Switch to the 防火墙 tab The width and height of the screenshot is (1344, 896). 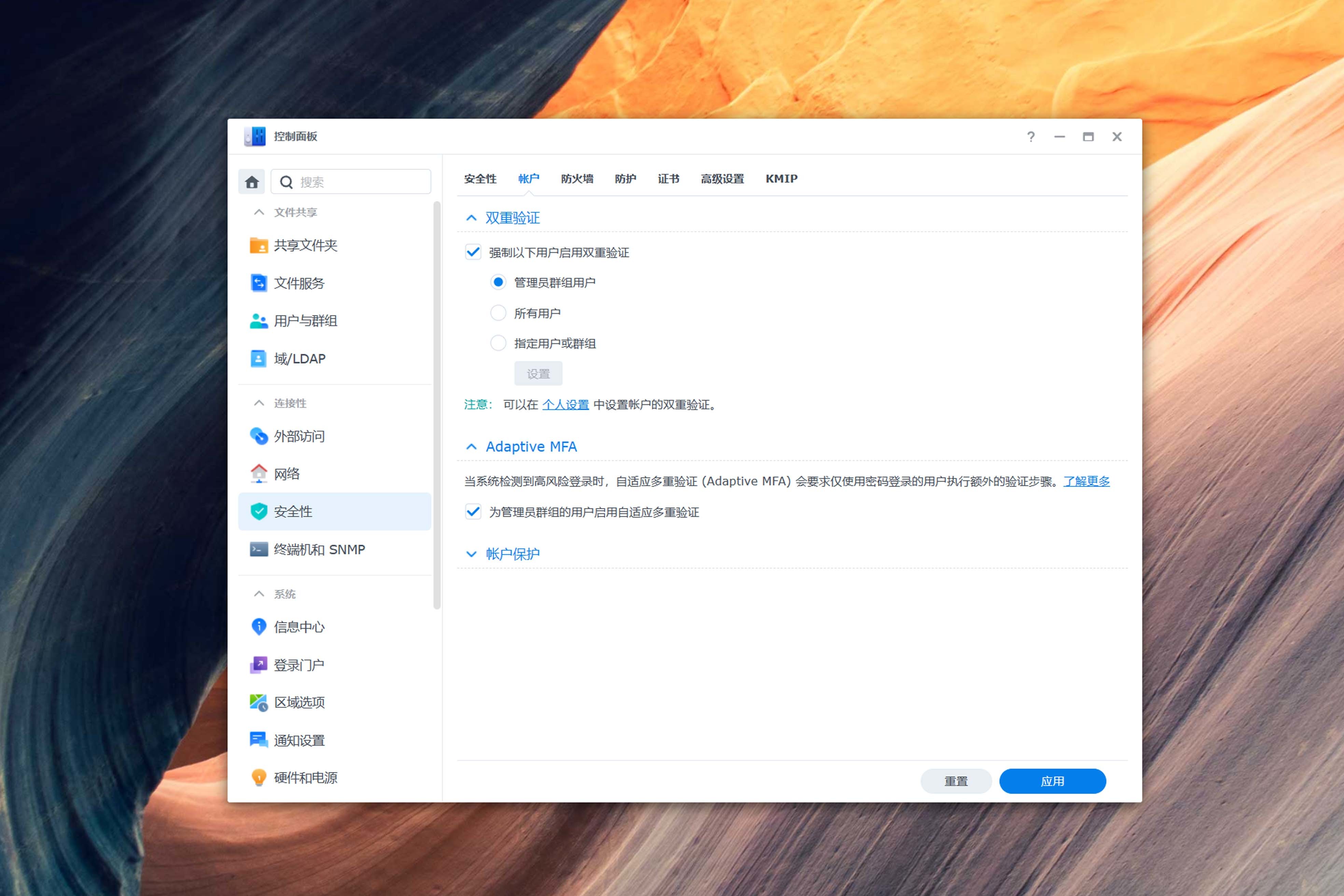tap(577, 179)
